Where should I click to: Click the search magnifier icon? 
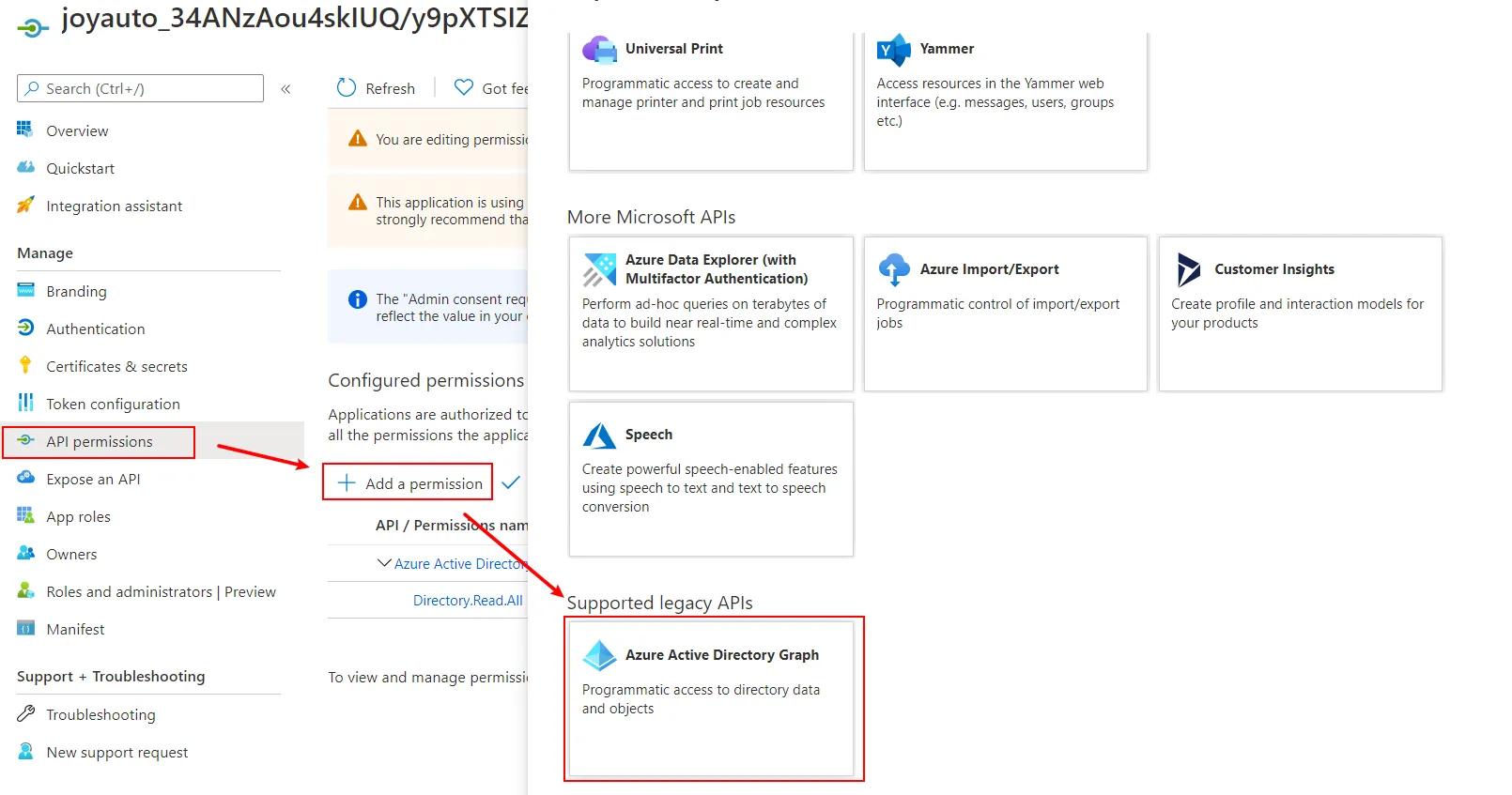tap(32, 88)
